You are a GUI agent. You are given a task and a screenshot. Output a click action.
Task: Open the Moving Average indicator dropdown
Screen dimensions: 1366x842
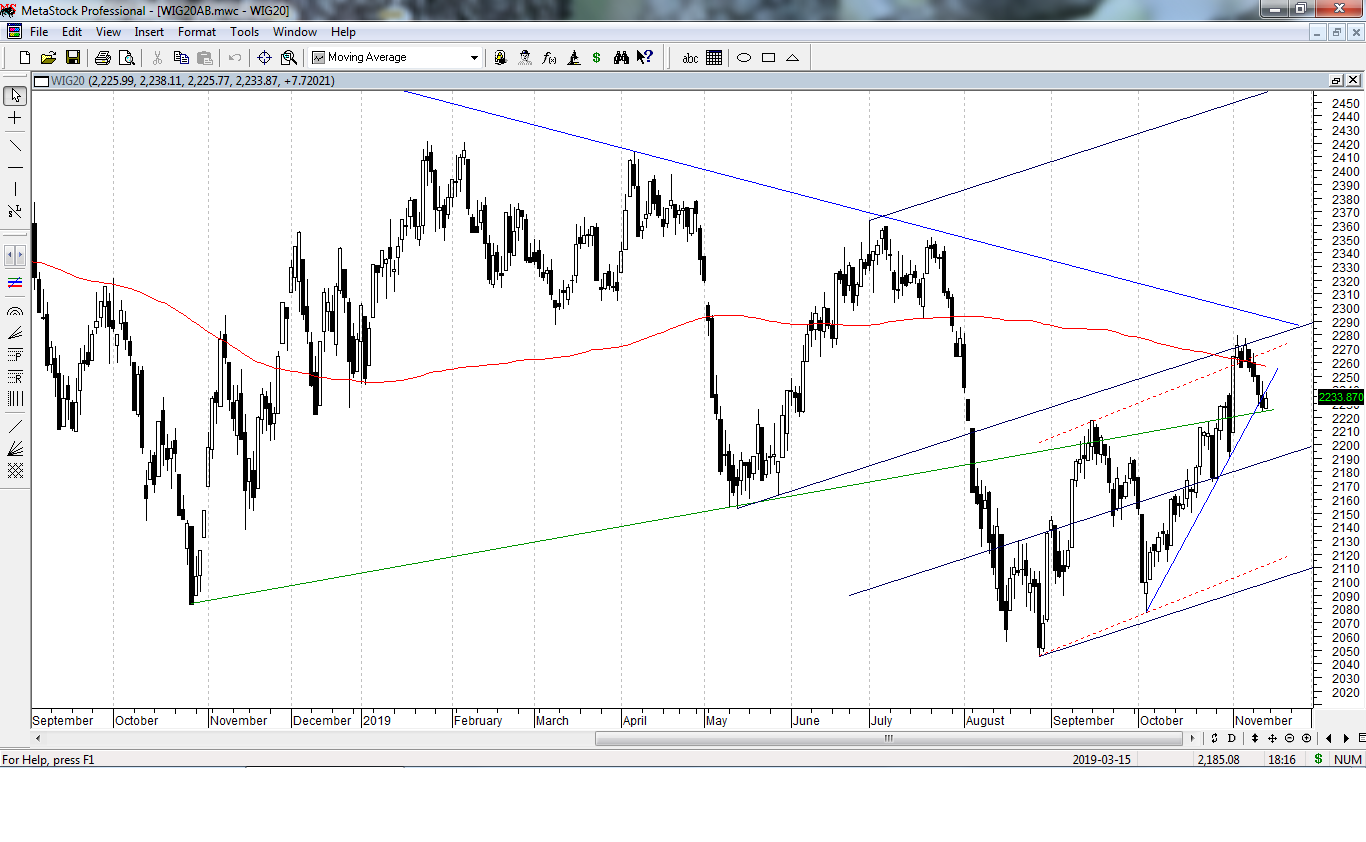pyautogui.click(x=474, y=58)
